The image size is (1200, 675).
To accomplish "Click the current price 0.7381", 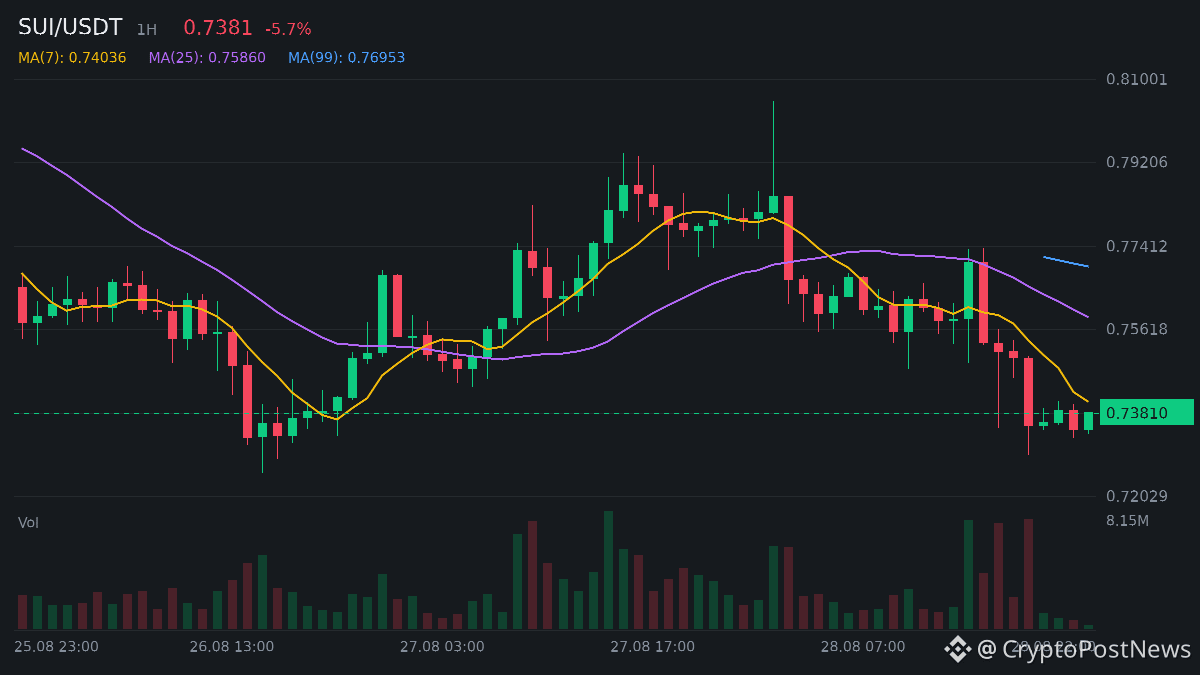I will [x=218, y=28].
